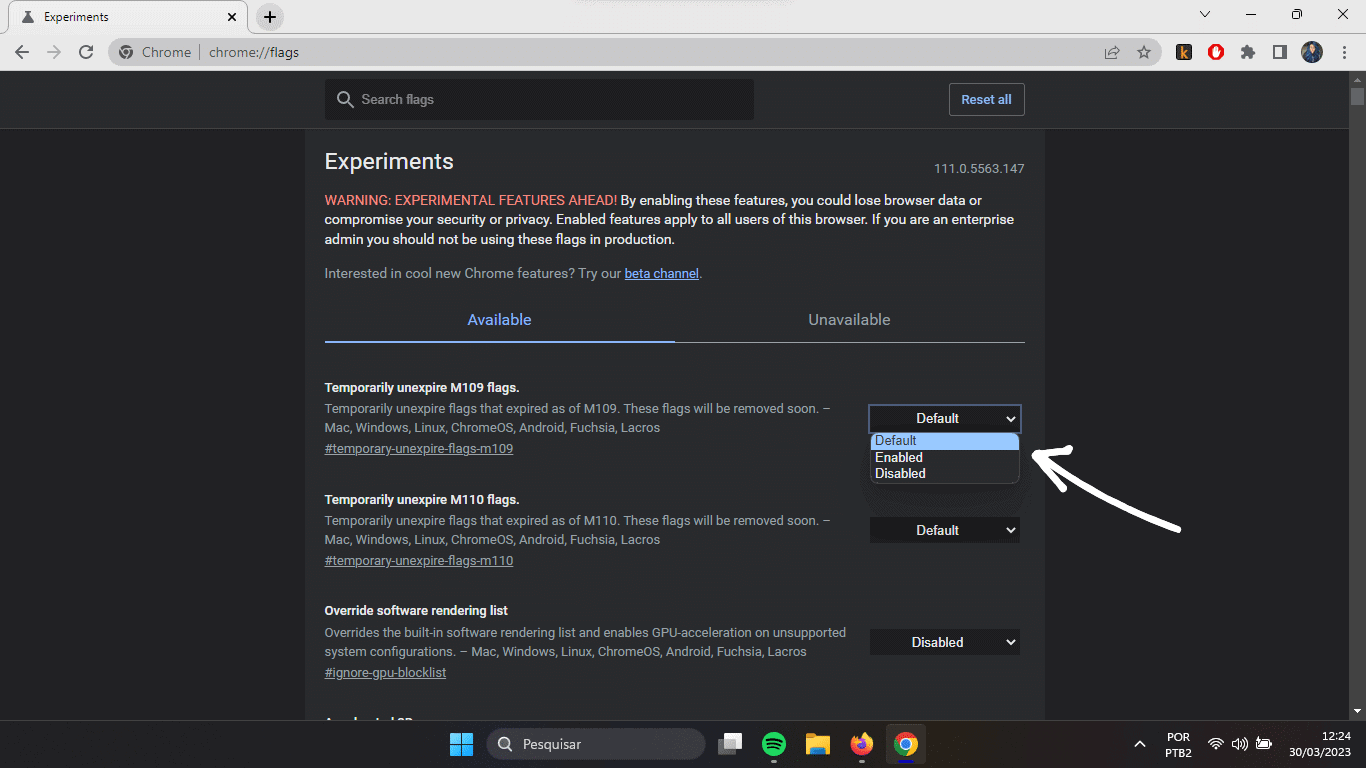Click the Override software rendering list title
1366x768 pixels.
coord(416,610)
